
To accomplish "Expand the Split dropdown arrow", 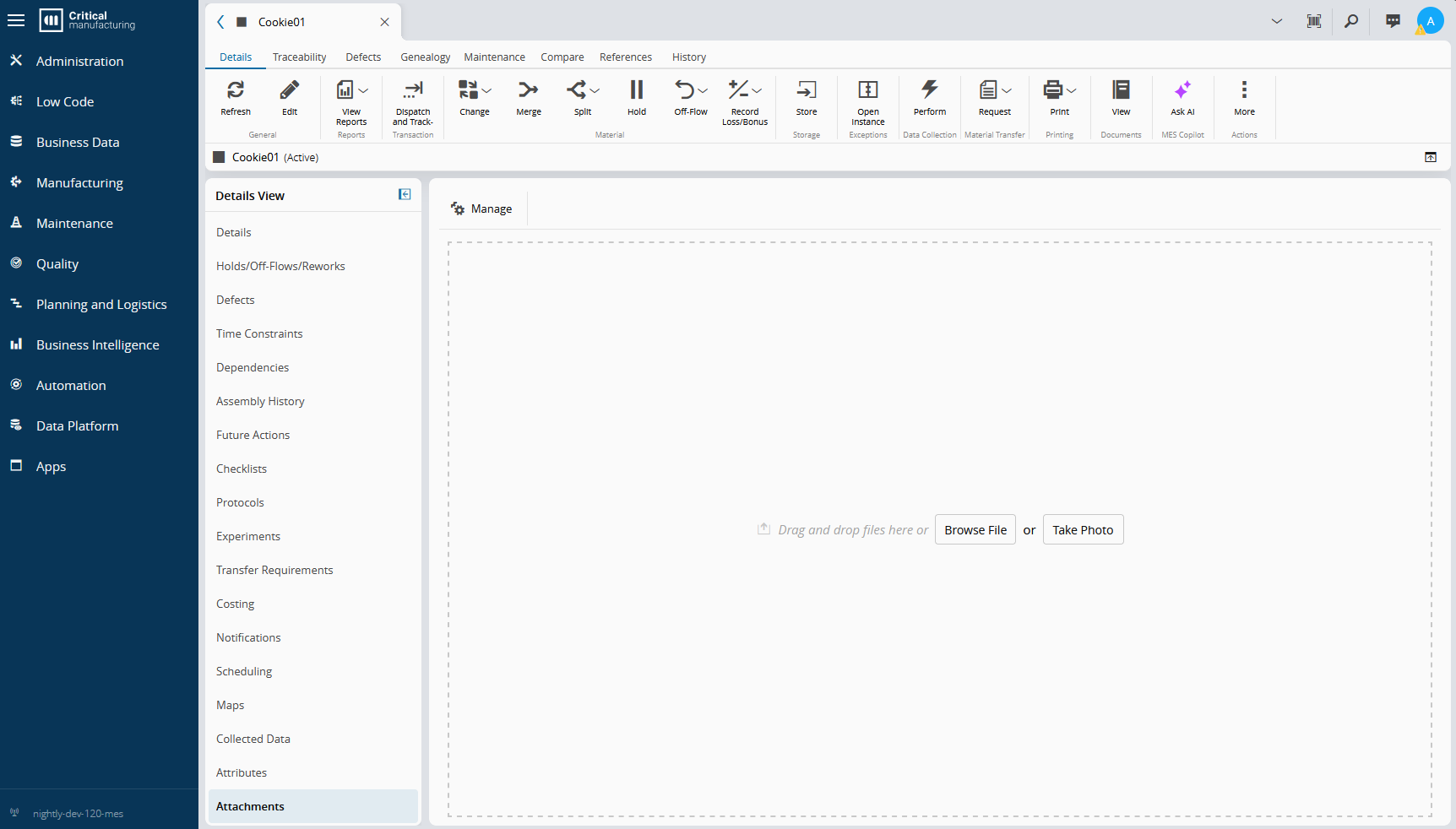I will (595, 90).
